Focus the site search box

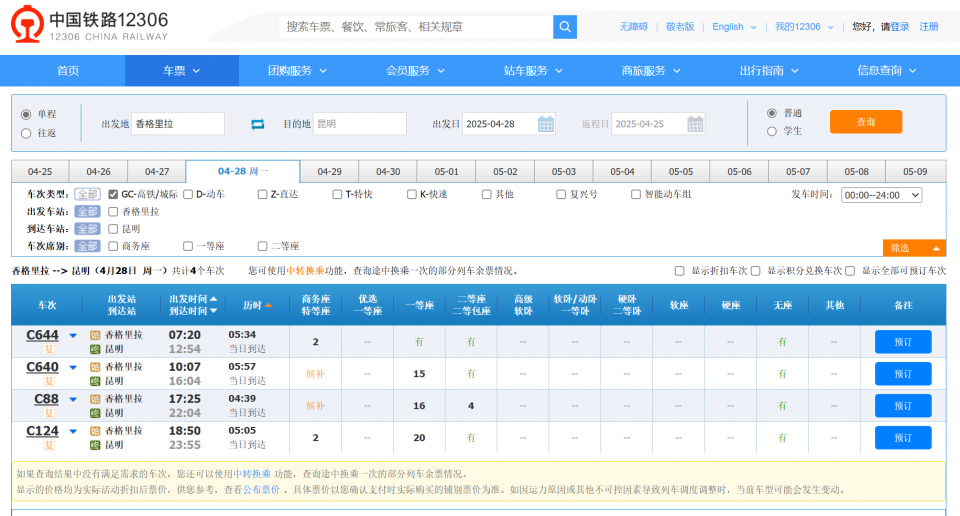pyautogui.click(x=416, y=27)
